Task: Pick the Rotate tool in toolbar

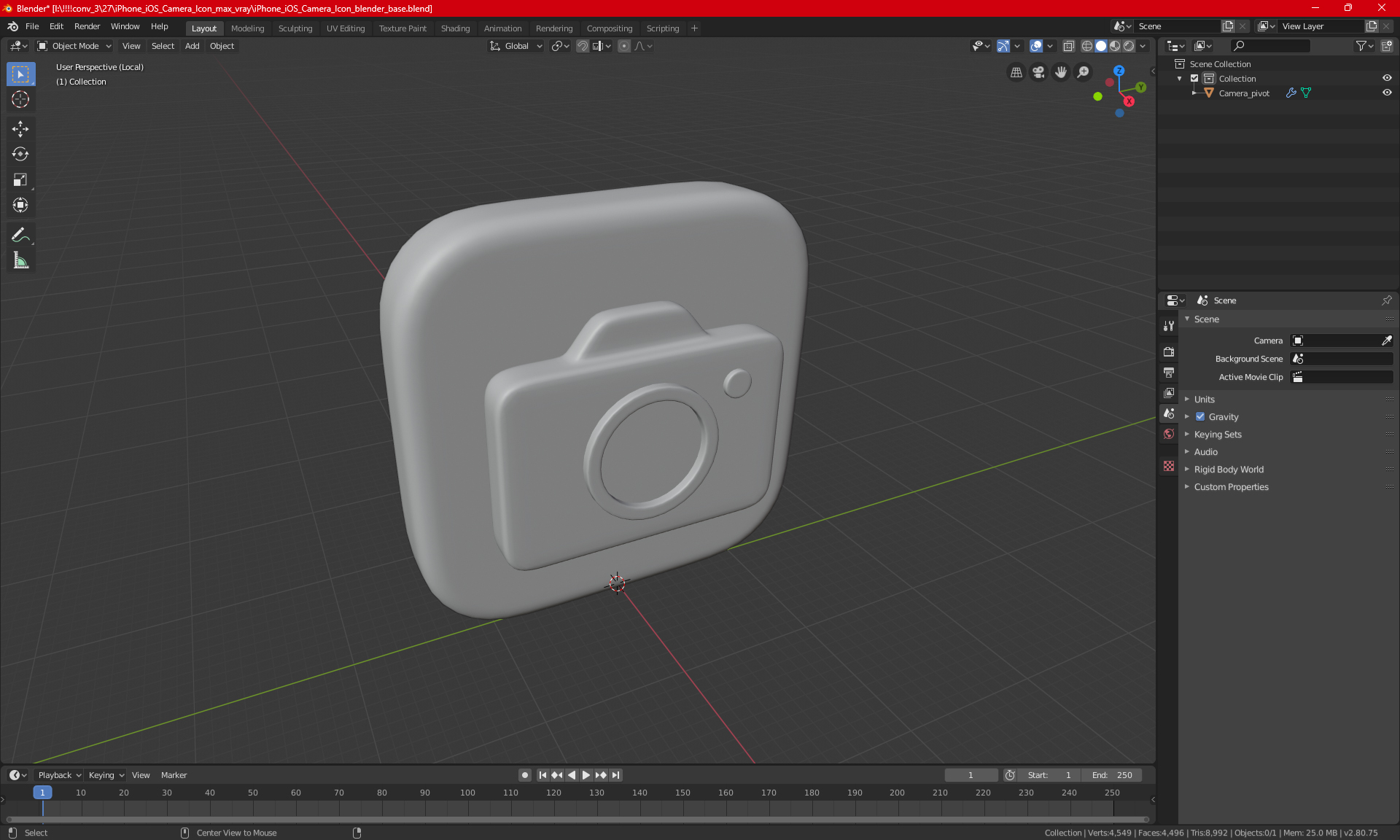Action: pyautogui.click(x=20, y=155)
